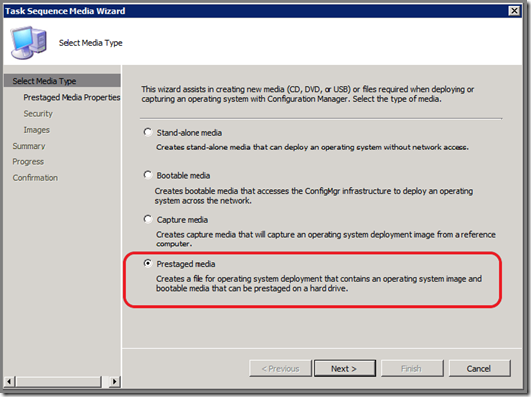
Task: Click the sidebar horizontal scrollbar track
Action: click(x=59, y=381)
